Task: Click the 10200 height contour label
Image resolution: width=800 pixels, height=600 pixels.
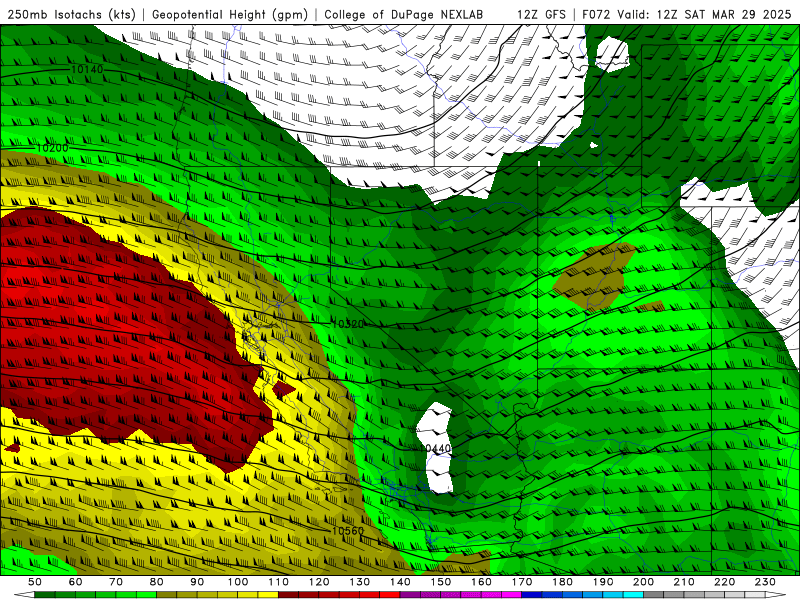Action: point(53,148)
